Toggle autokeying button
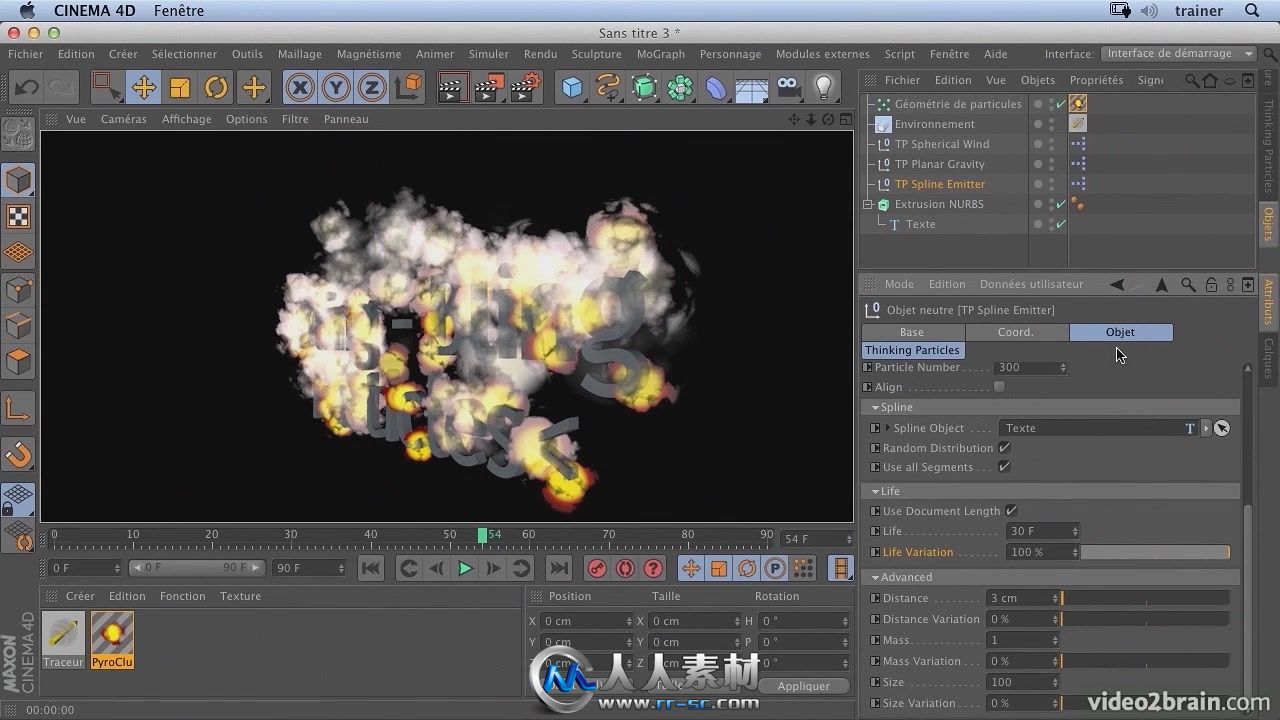Viewport: 1280px width, 720px height. point(625,568)
